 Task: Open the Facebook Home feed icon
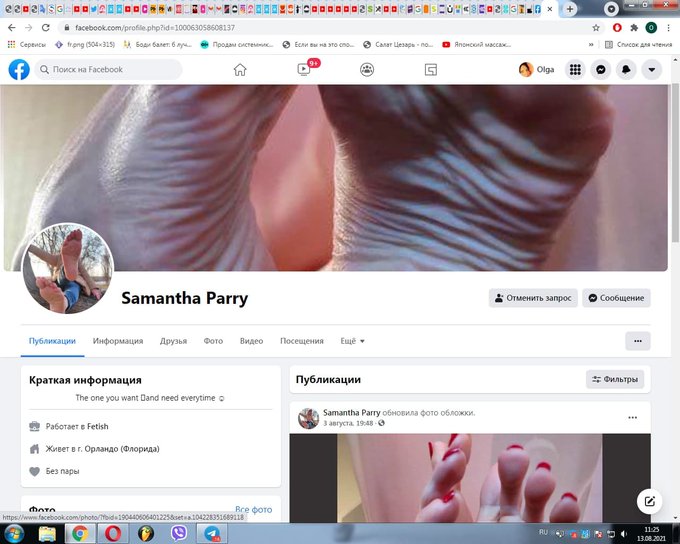(240, 69)
